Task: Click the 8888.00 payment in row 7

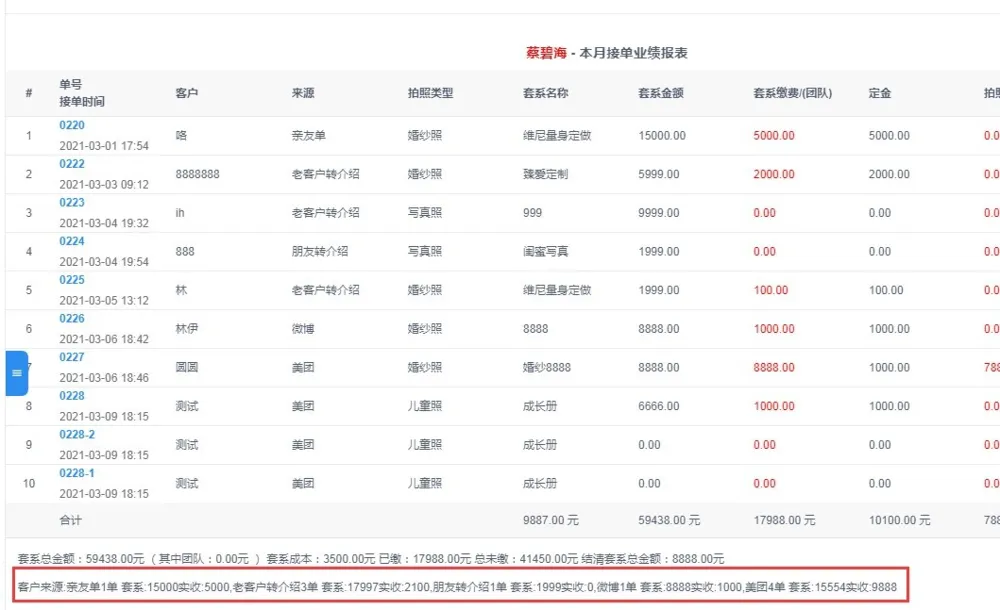Action: (774, 367)
